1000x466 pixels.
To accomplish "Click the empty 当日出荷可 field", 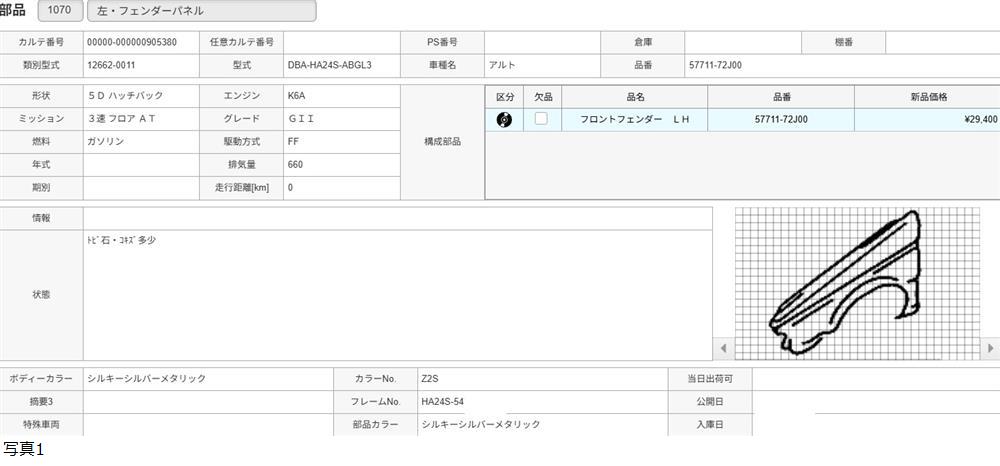I will (875, 379).
